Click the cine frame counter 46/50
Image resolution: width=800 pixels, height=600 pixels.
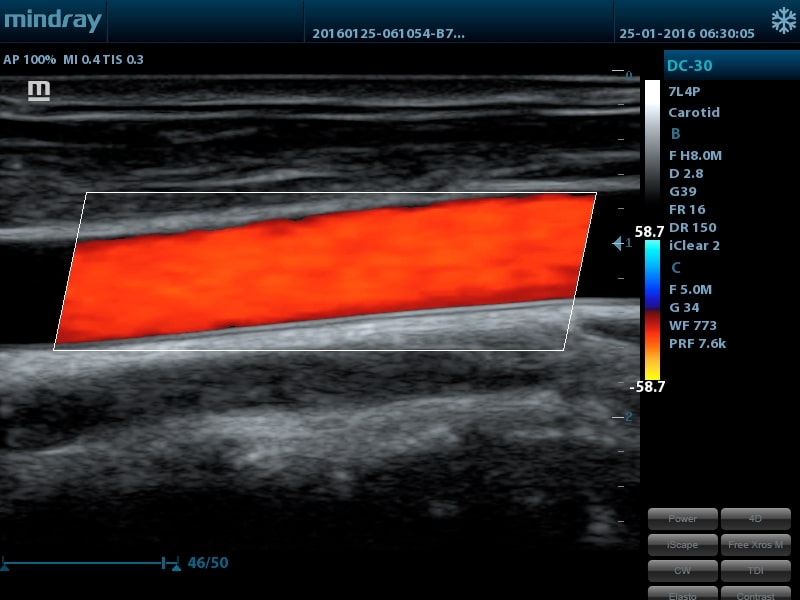click(208, 563)
